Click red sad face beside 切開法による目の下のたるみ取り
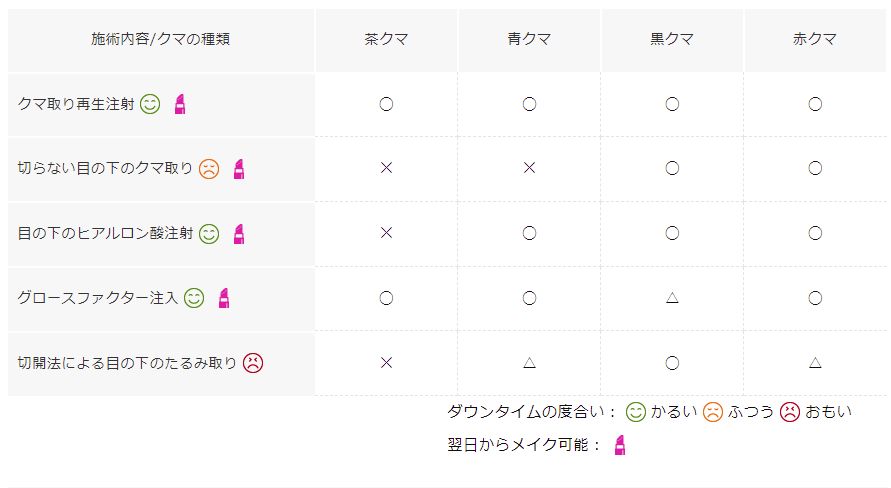The height and width of the screenshot is (488, 891). tap(253, 363)
